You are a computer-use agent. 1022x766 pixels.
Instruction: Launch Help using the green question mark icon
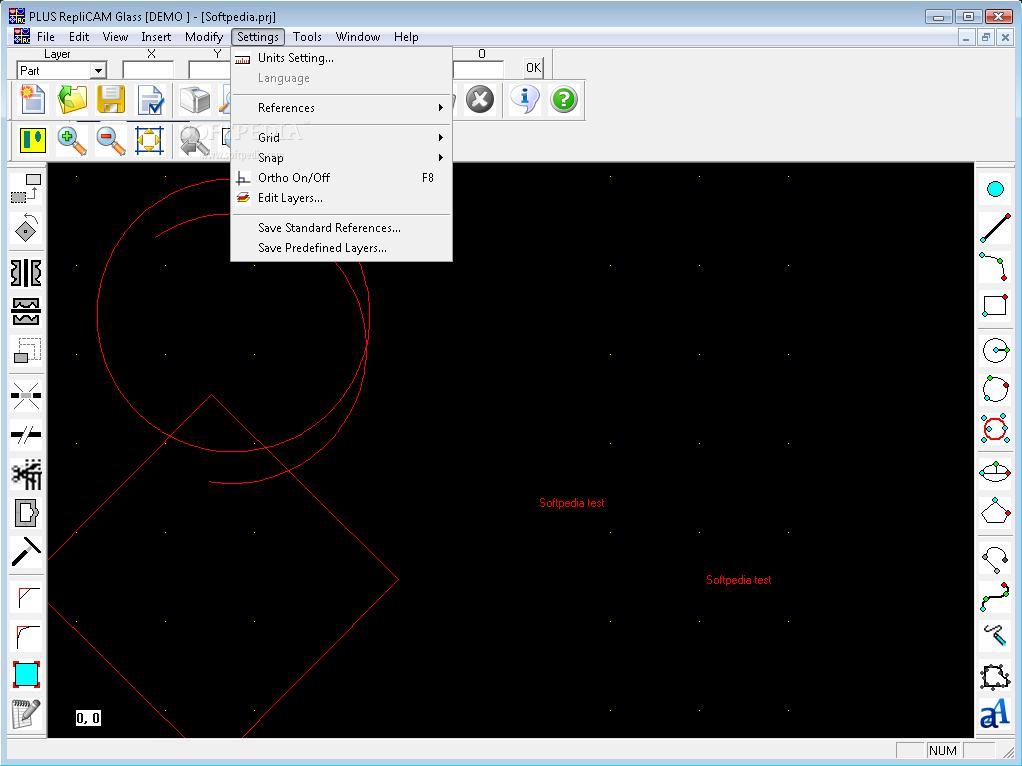point(563,99)
